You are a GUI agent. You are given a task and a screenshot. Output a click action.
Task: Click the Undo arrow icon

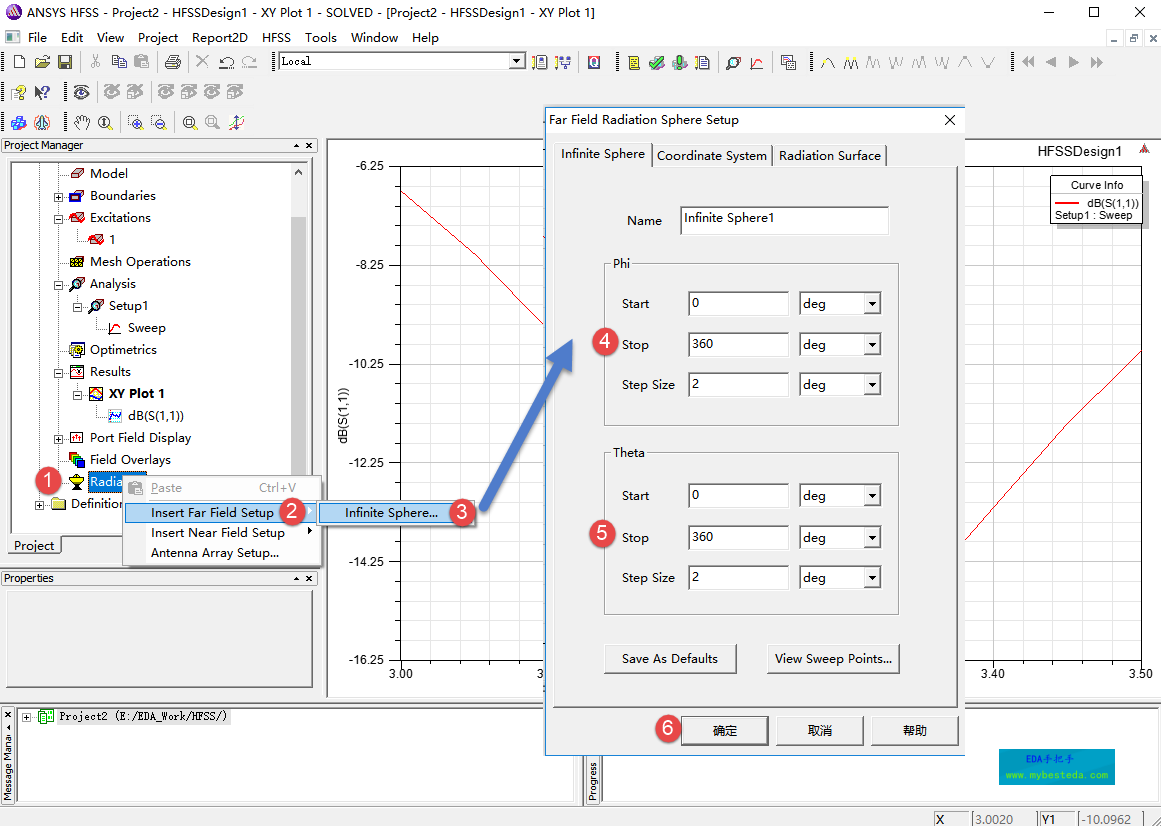click(x=226, y=62)
